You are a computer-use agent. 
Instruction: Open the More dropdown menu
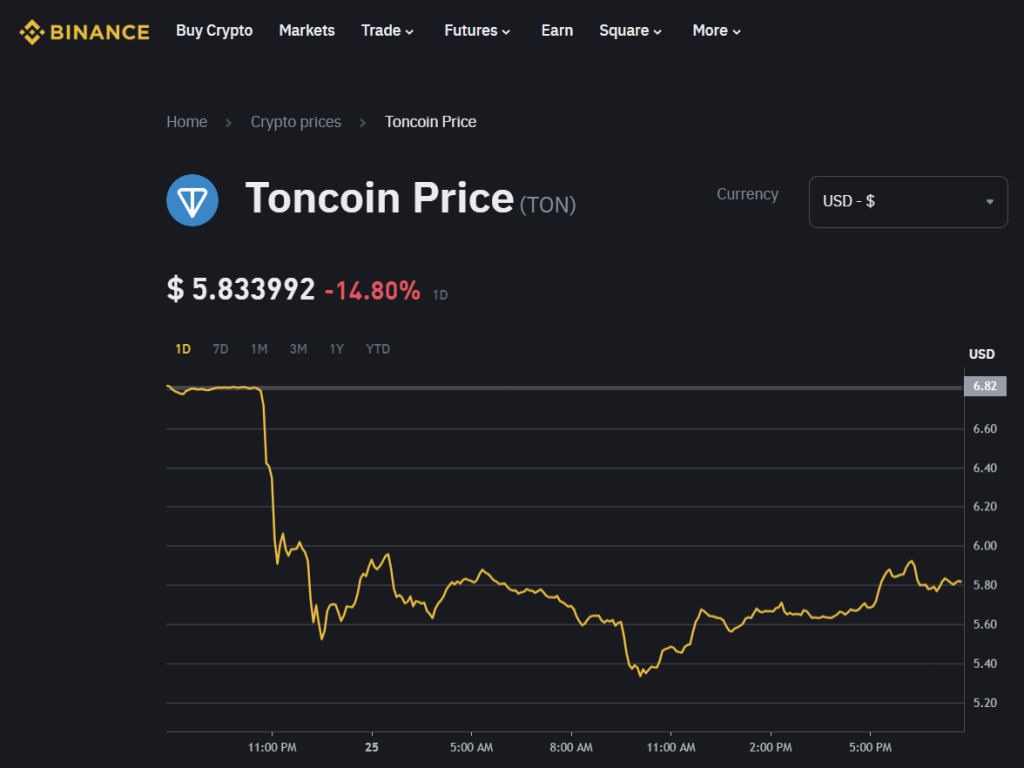[x=716, y=31]
